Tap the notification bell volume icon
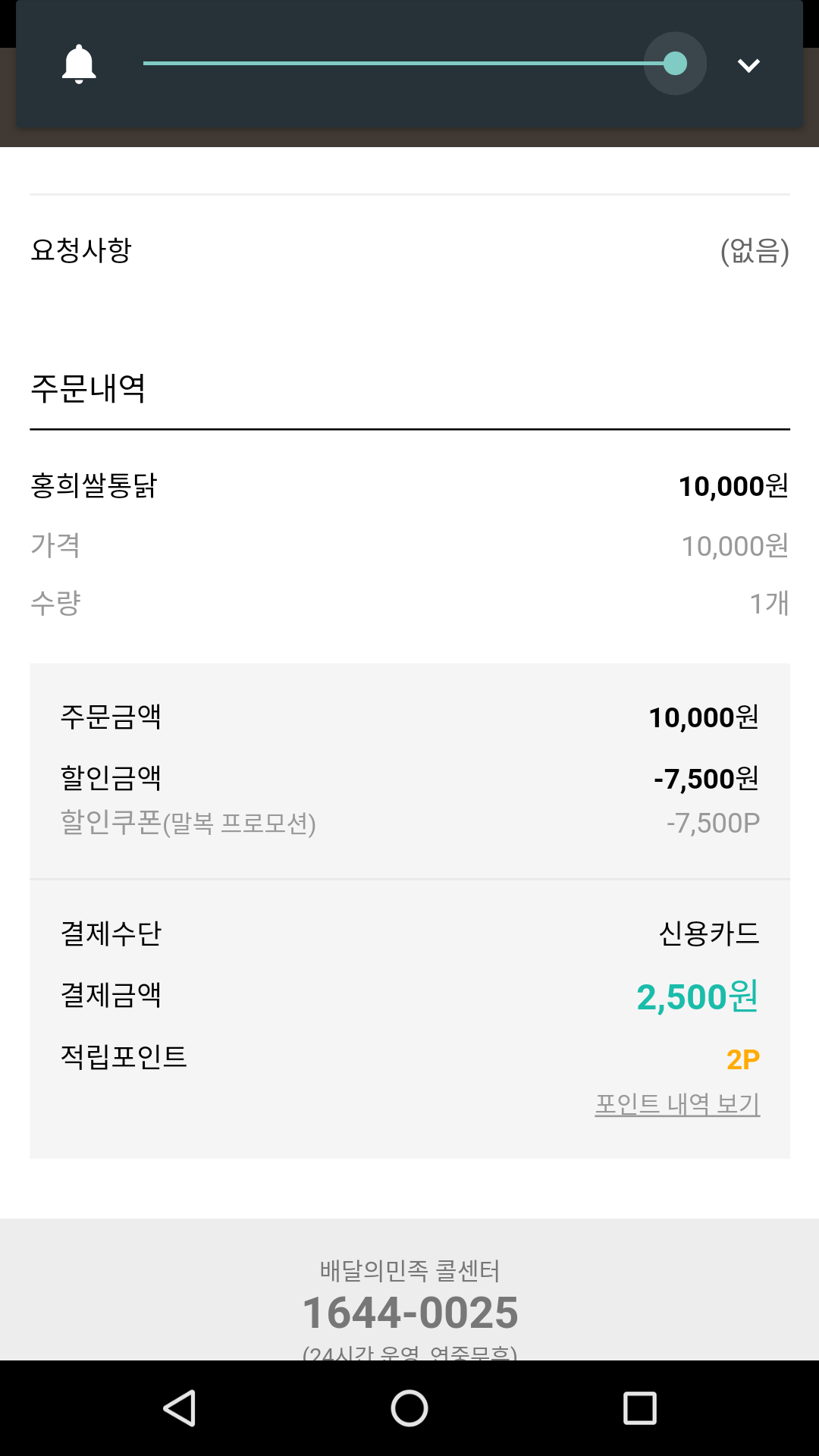This screenshot has height=1456, width=819. (79, 64)
